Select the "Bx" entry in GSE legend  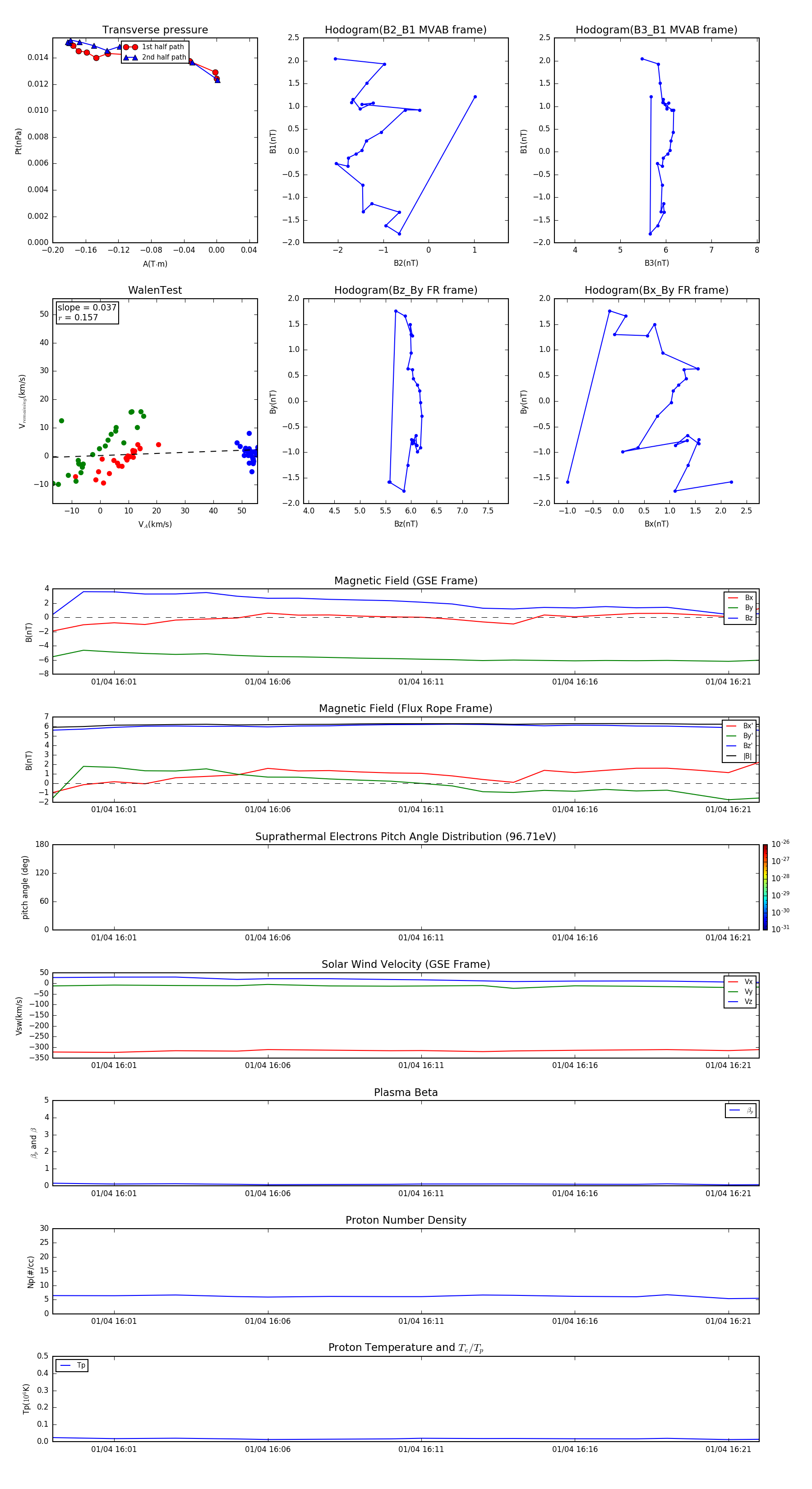[740, 598]
